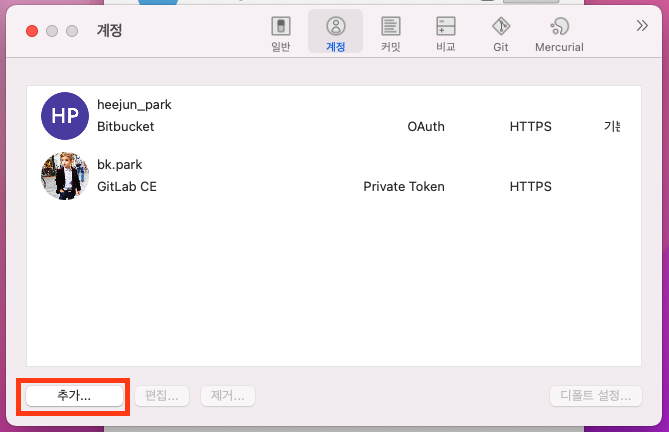Viewport: 669px width, 432px height.
Task: Click the OAuth authentication cell
Action: point(426,127)
